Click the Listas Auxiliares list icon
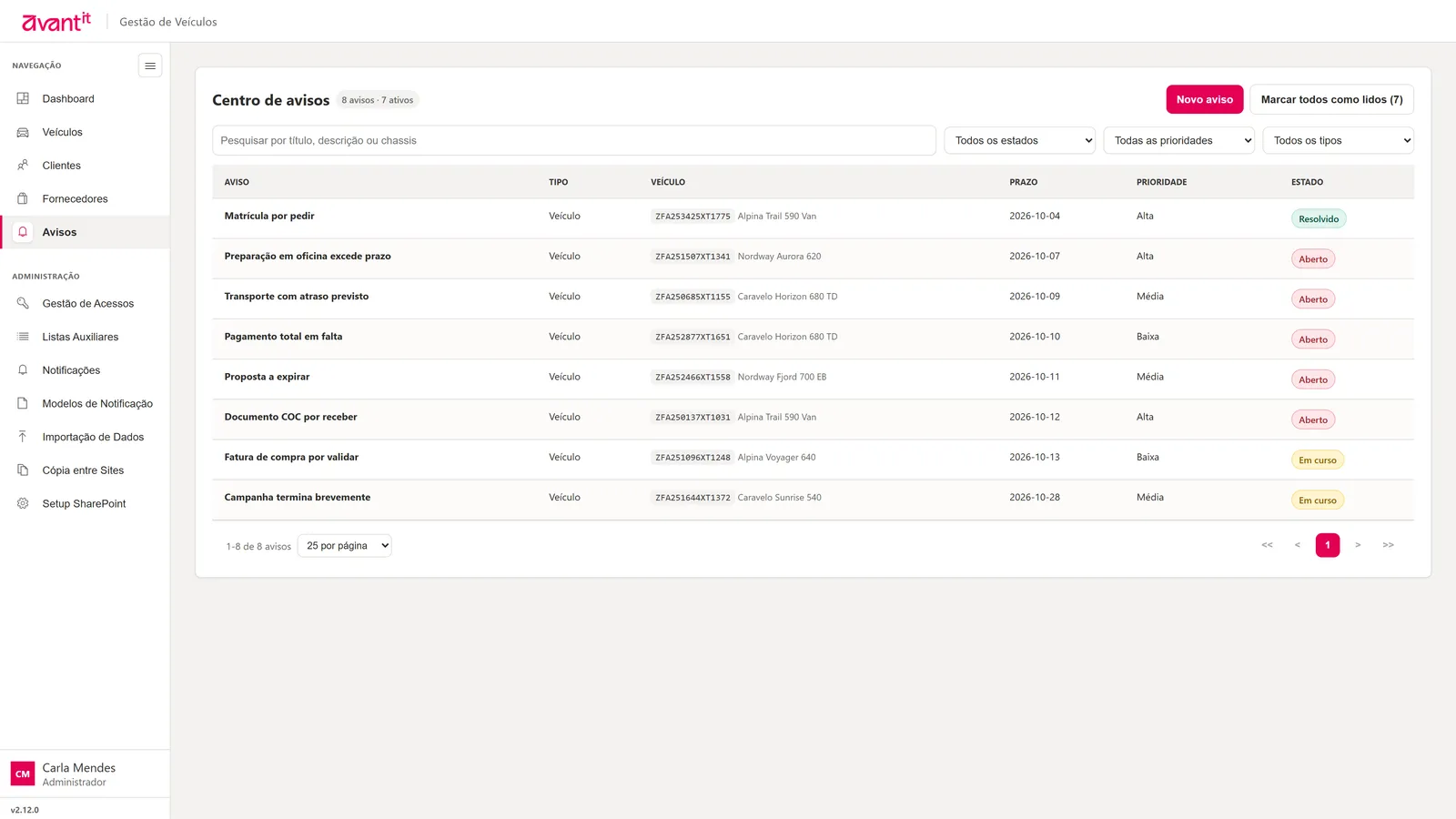This screenshot has width=1456, height=819. (x=23, y=337)
